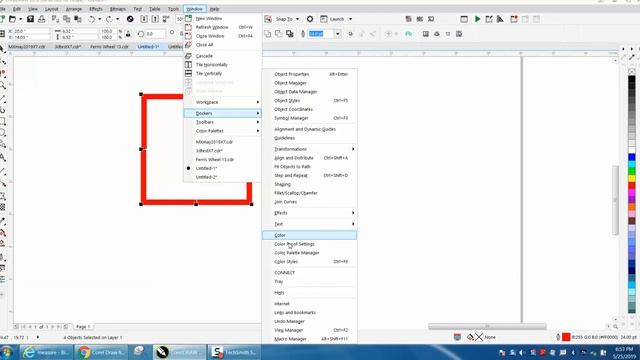This screenshot has width=640, height=360.
Task: Open the Bitmaps menu
Action: (118, 9)
